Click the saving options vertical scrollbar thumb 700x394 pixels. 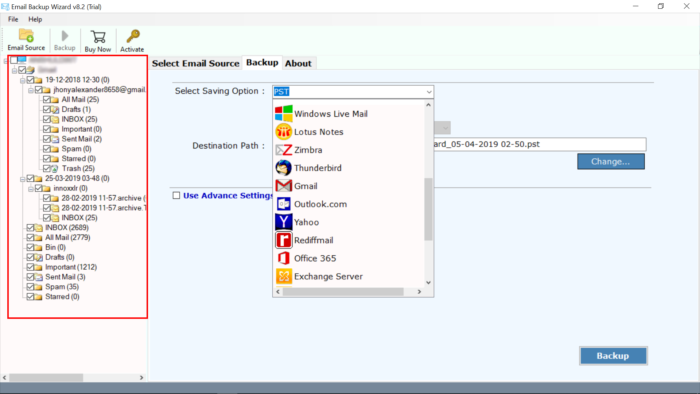coord(428,209)
